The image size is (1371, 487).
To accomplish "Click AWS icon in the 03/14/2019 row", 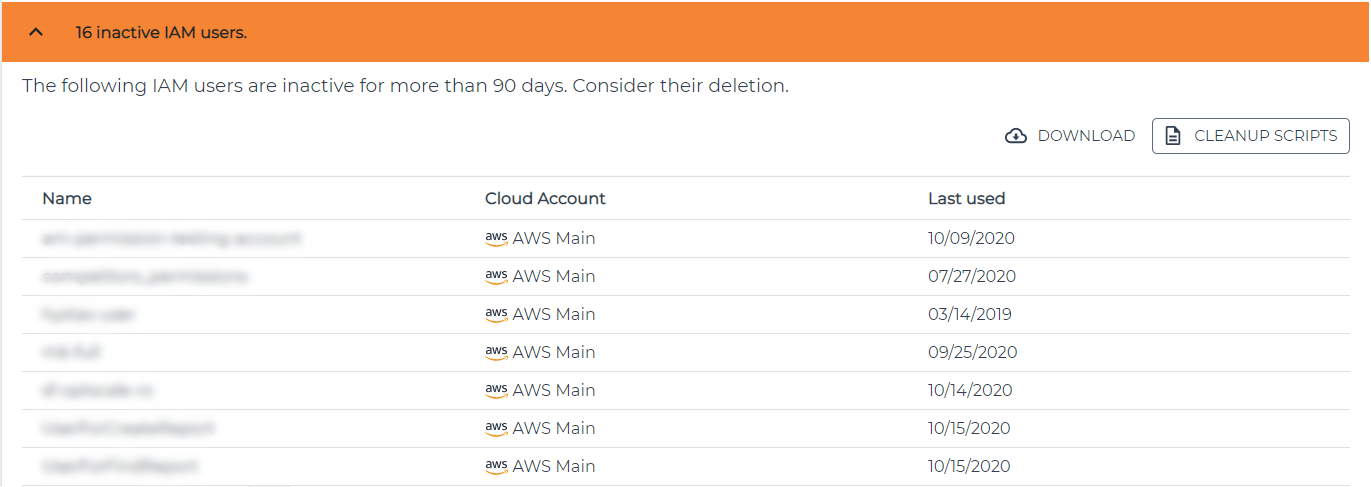I will click(496, 314).
